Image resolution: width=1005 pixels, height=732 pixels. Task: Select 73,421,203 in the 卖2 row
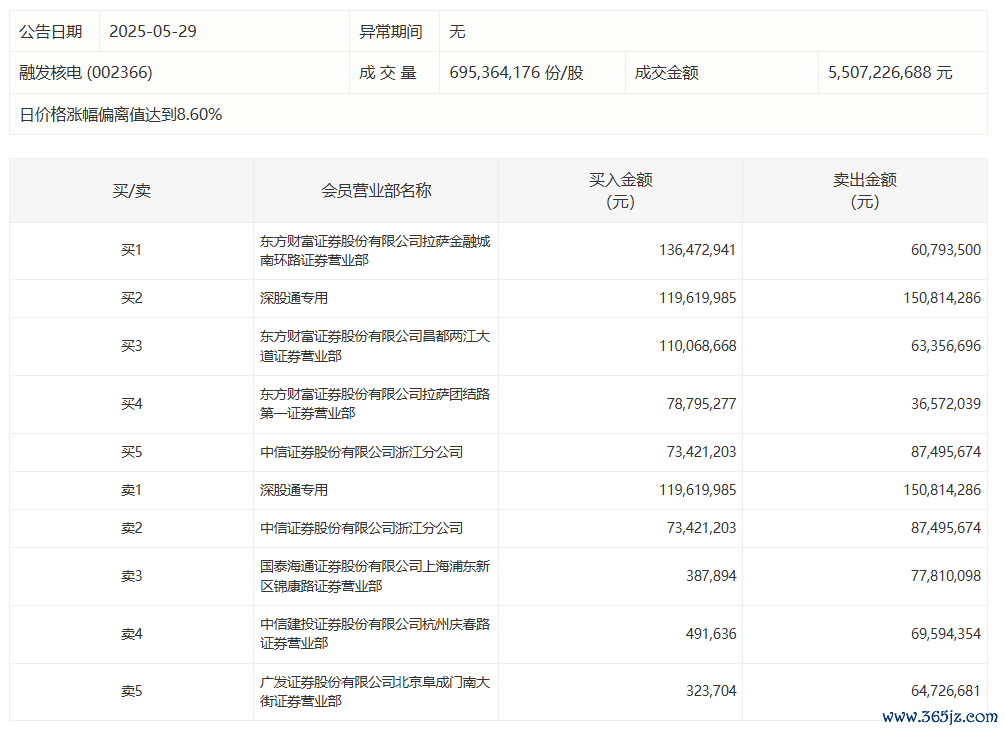[701, 528]
